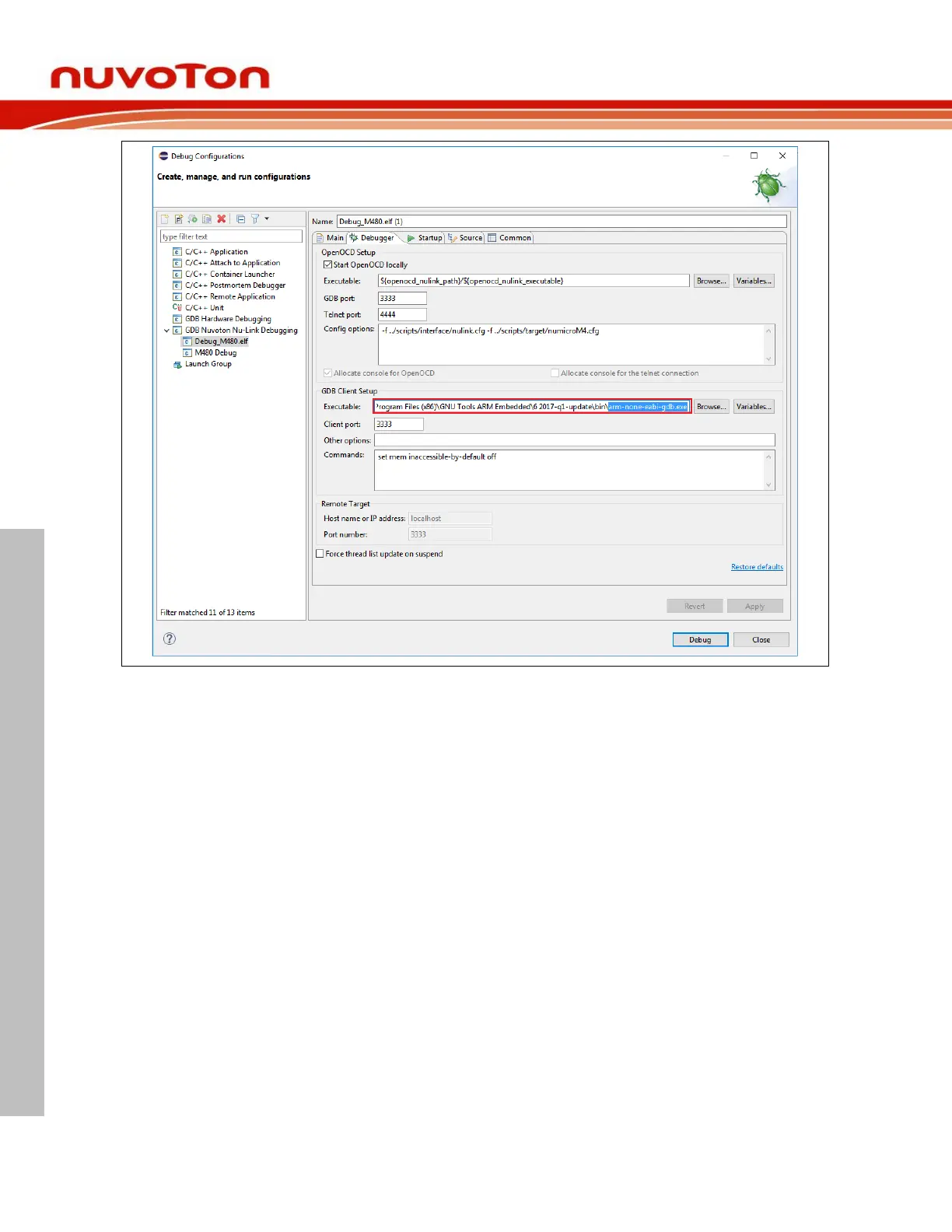Select the Debug_M480.elf configuration
952x1232 pixels.
(x=221, y=341)
